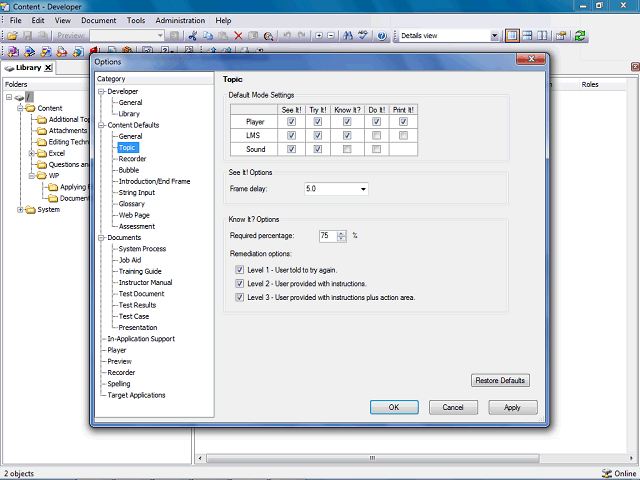
Task: Click the horizontal scrollbar thumb
Action: pyautogui.click(x=372, y=458)
